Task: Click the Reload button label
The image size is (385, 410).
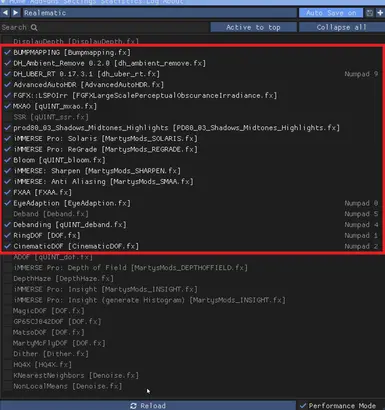Action: coord(153,406)
